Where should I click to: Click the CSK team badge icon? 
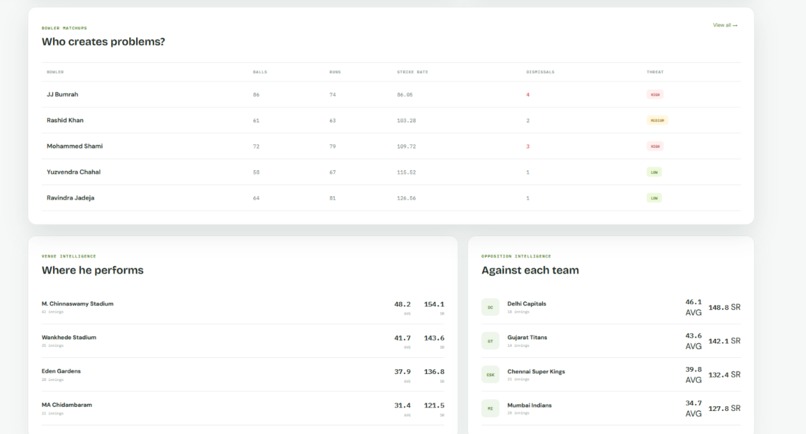click(x=490, y=374)
